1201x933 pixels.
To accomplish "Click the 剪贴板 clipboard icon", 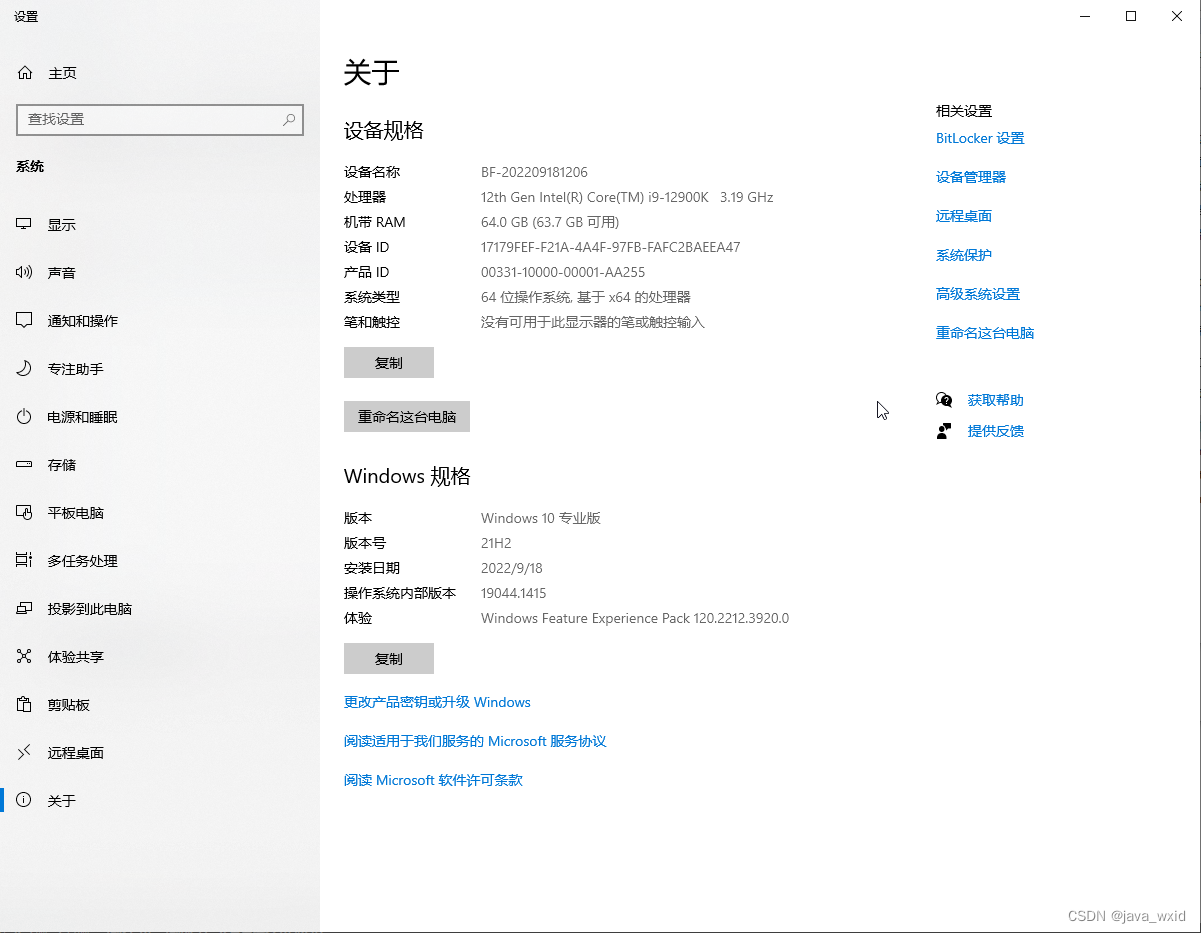I will click(25, 705).
